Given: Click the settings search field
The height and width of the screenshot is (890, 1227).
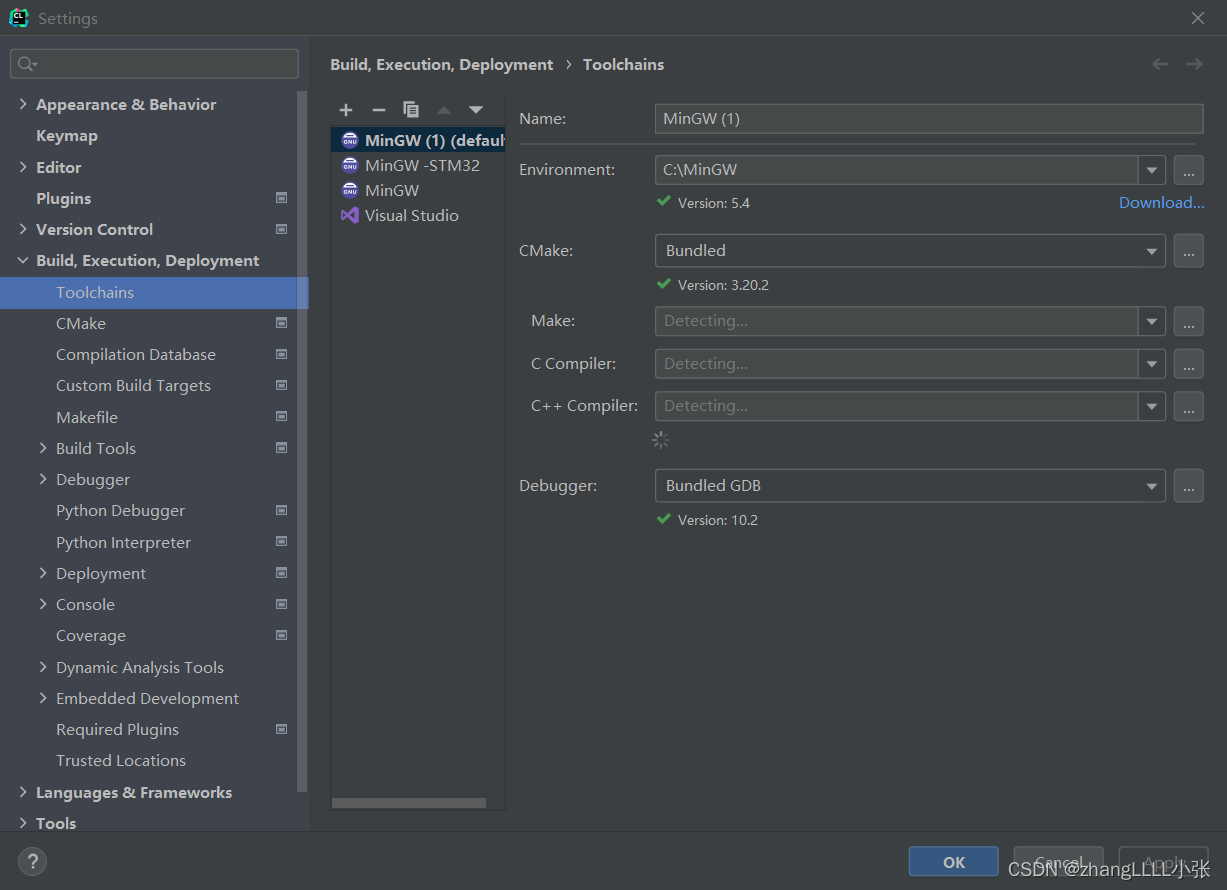Looking at the screenshot, I should click(x=155, y=64).
